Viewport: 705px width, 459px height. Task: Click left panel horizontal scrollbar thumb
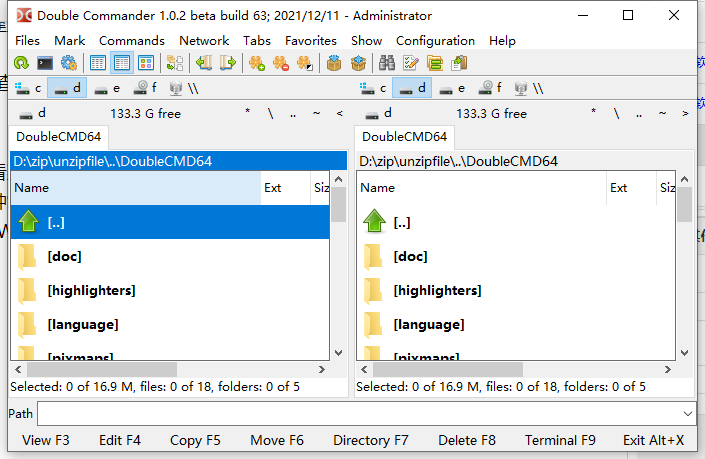[102, 370]
